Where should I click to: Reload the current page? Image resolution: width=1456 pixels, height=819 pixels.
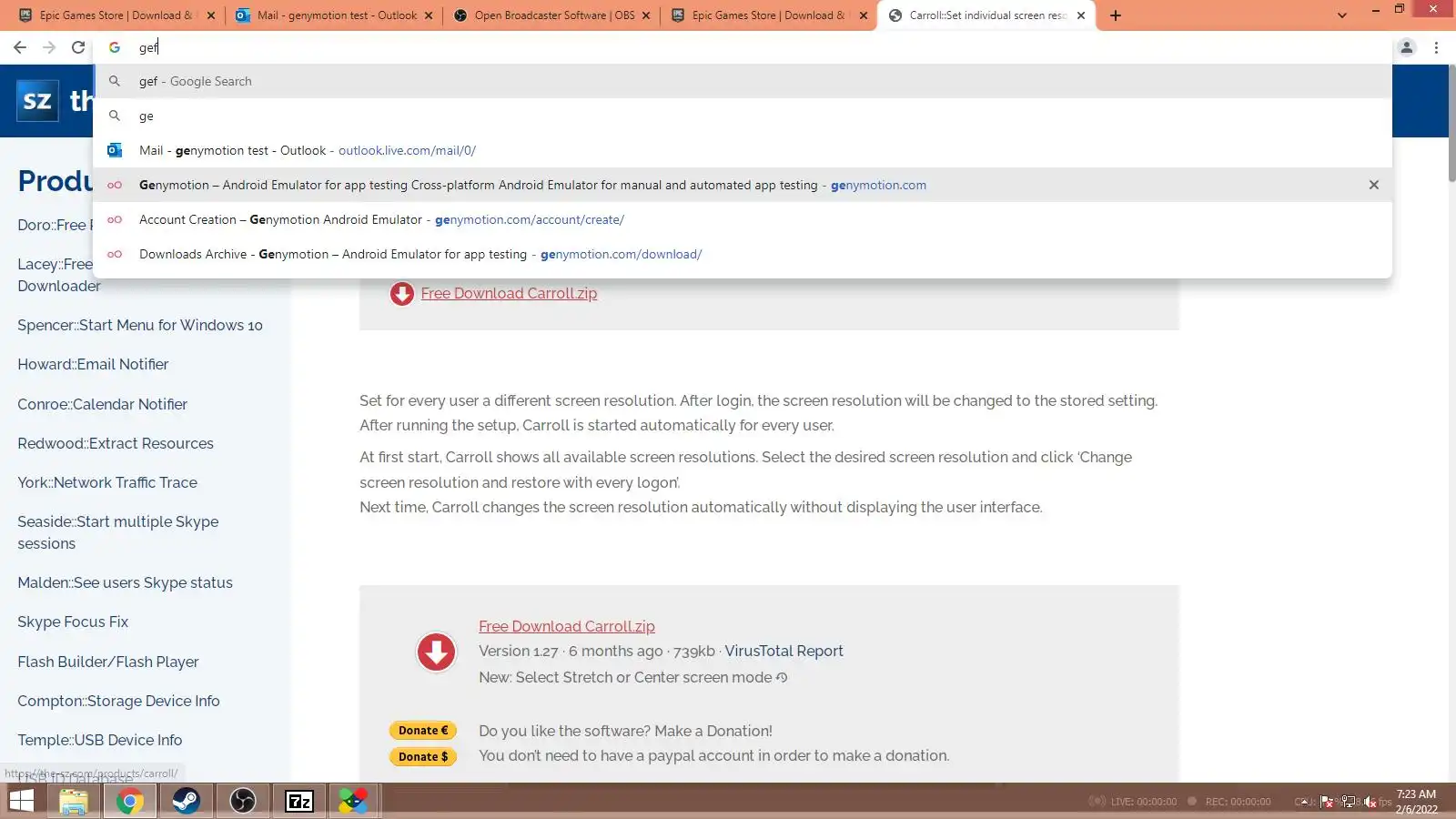click(78, 47)
